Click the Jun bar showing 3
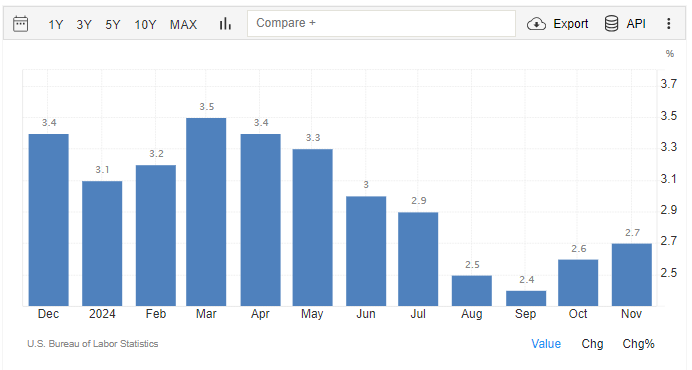 [366, 251]
